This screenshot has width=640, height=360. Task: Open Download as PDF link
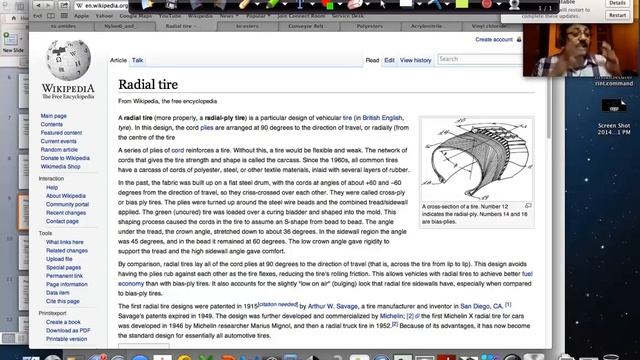tap(68, 331)
